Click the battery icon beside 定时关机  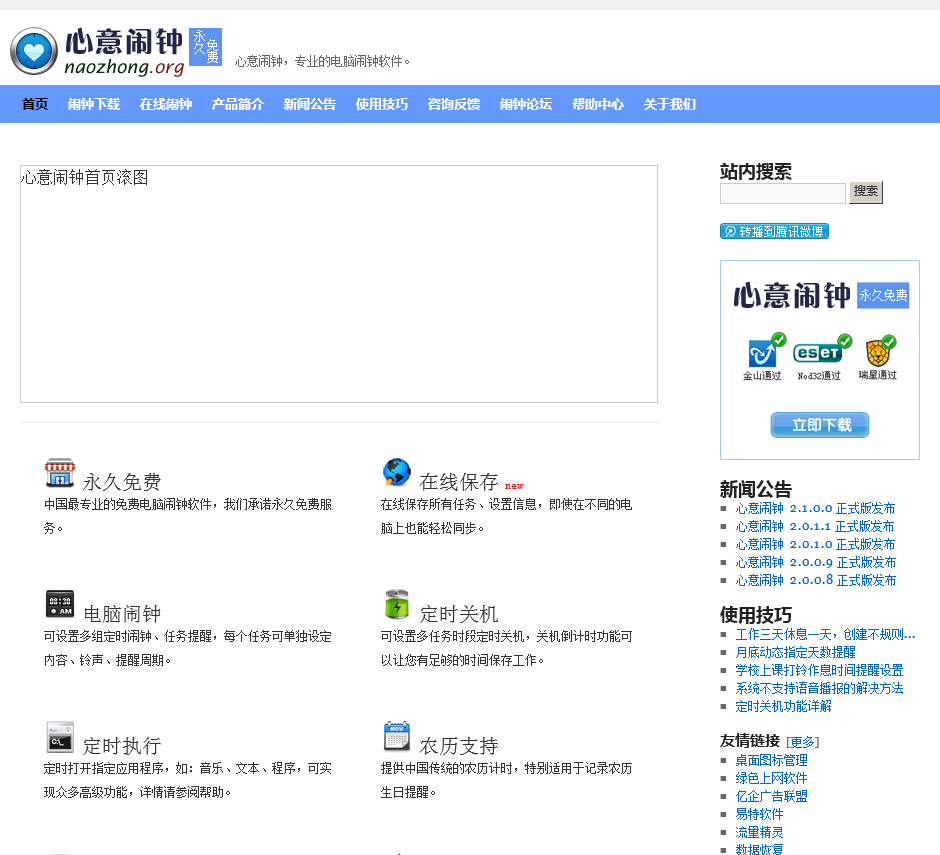click(x=397, y=604)
